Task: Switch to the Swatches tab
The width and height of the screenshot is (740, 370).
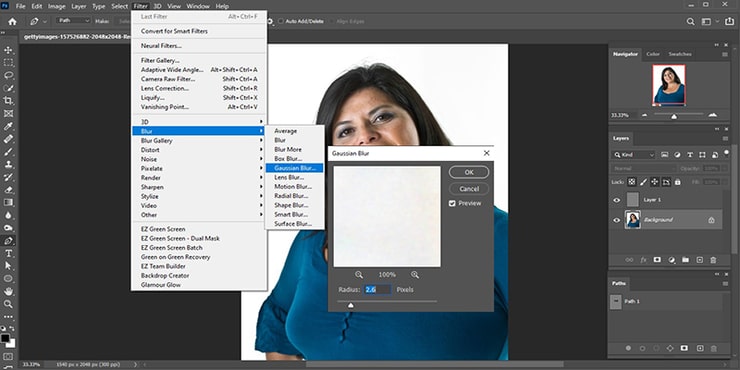Action: pos(680,54)
